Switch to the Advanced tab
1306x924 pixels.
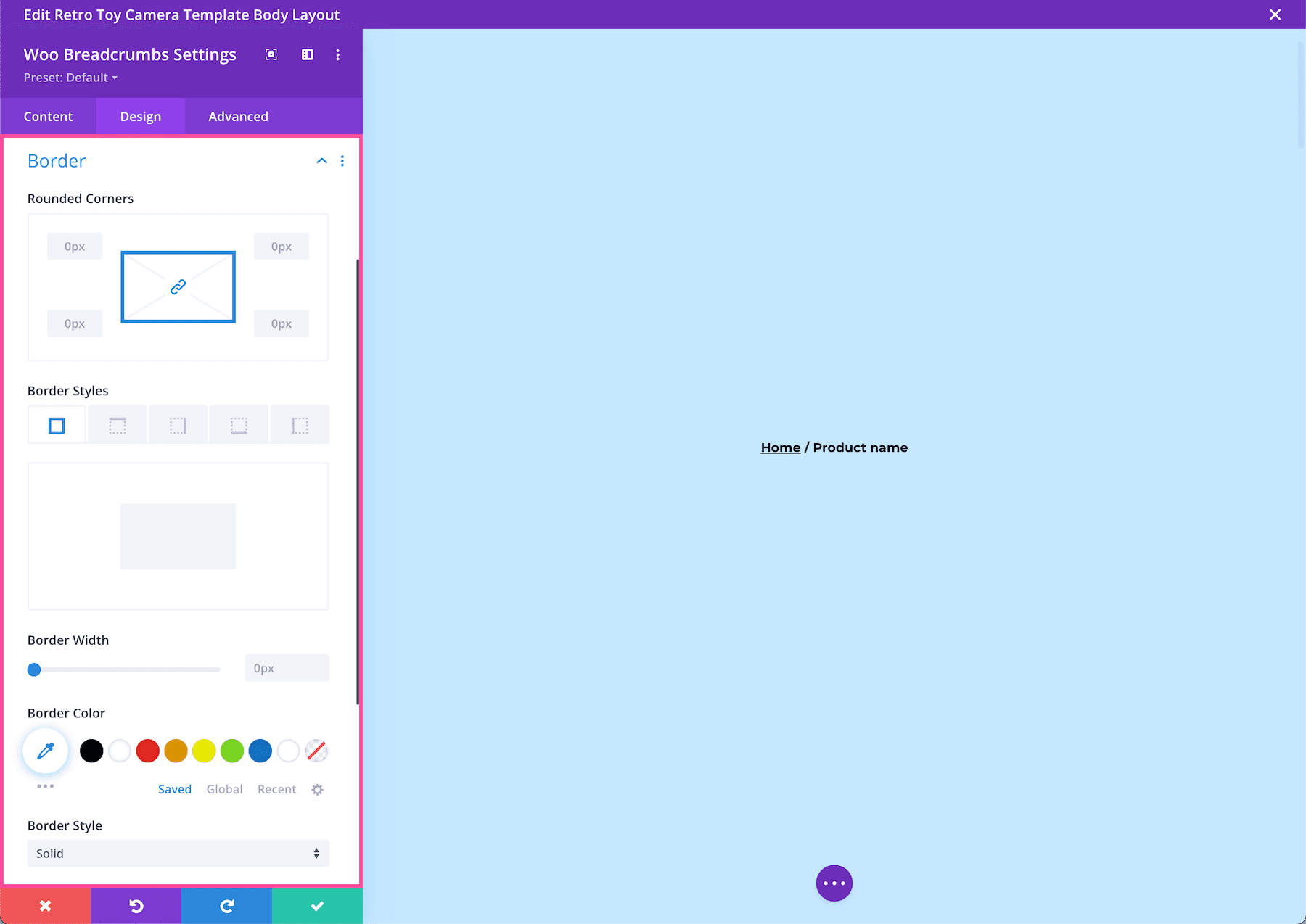click(x=237, y=116)
